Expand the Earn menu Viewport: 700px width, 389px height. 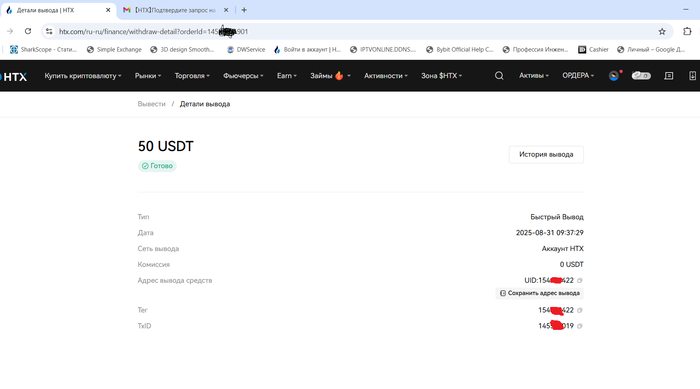tap(287, 76)
